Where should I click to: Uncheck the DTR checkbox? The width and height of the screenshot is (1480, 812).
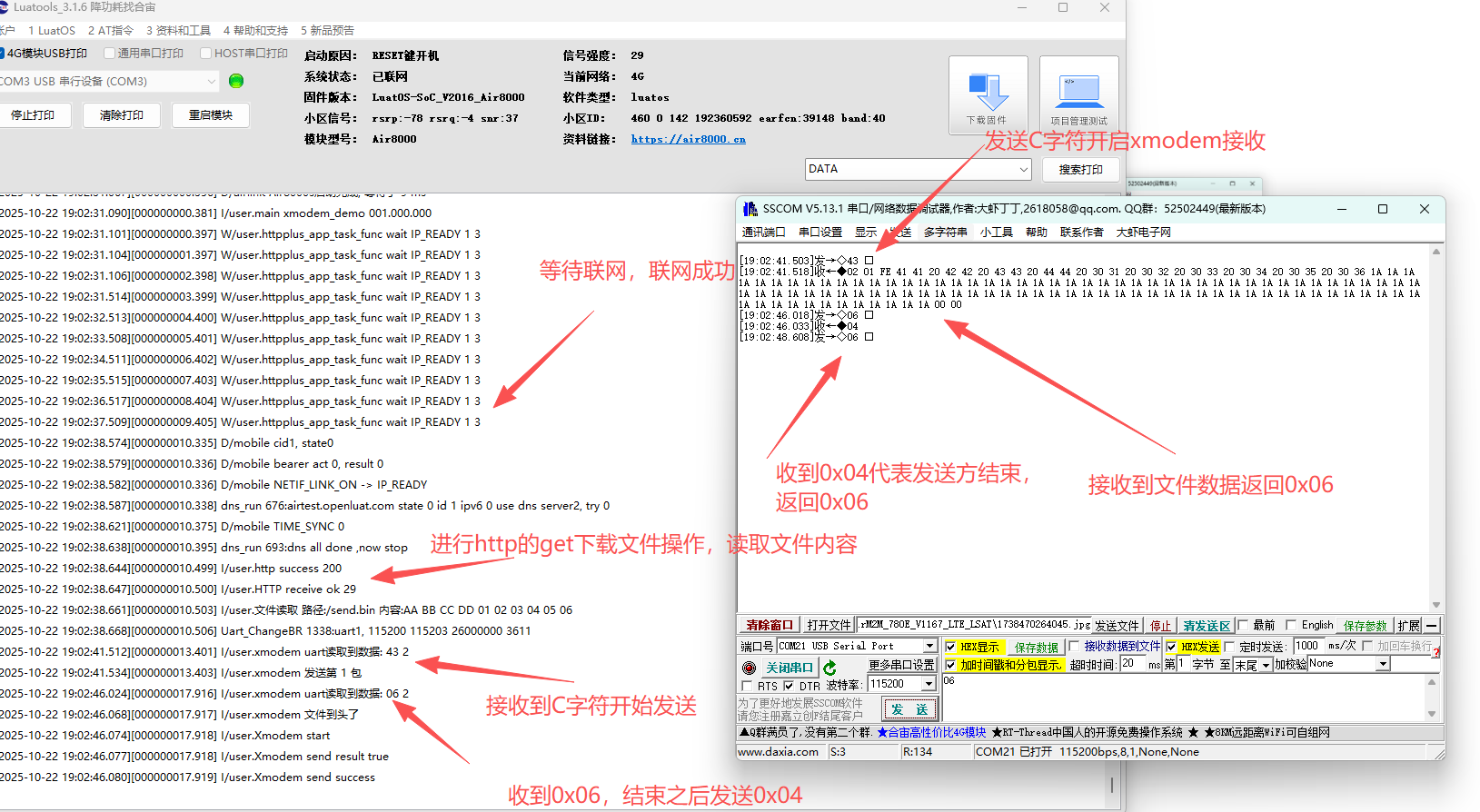tap(789, 686)
